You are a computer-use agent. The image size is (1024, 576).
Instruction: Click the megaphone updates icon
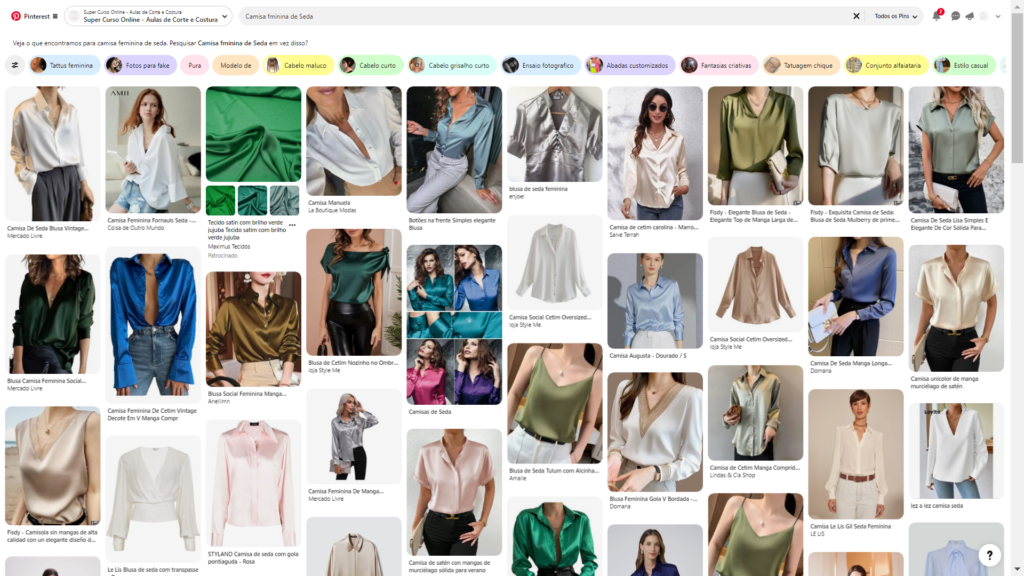969,16
